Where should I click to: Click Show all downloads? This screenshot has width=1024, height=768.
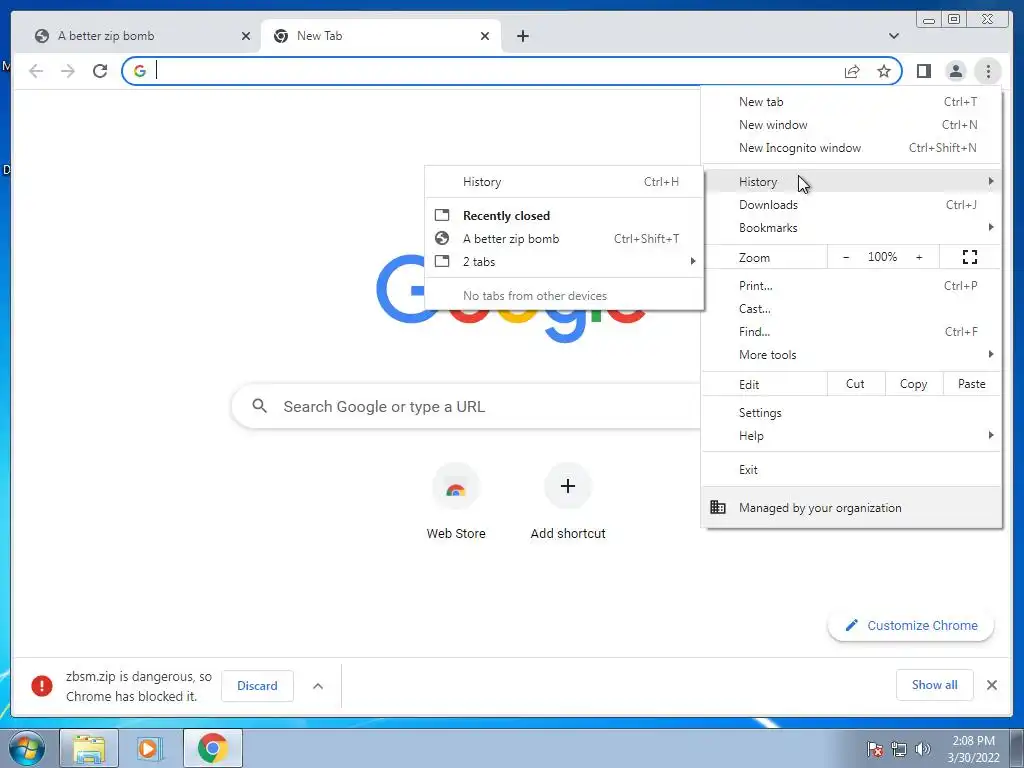[x=935, y=685]
